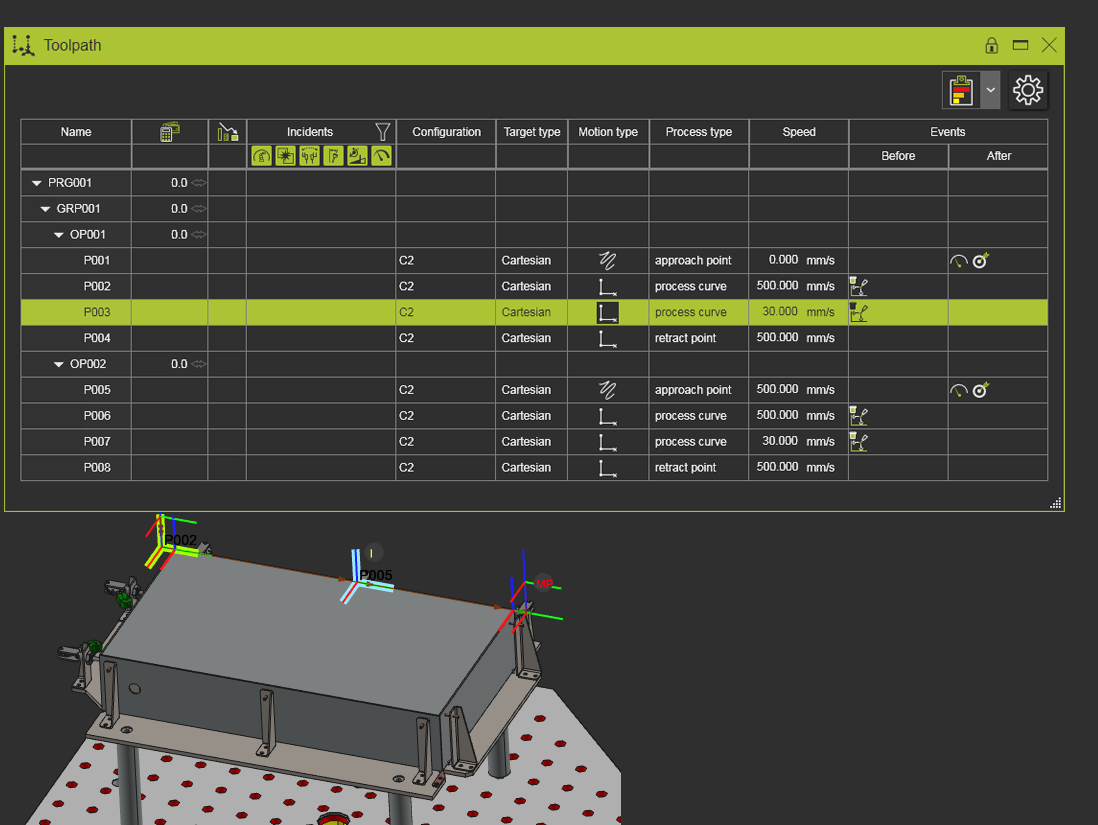The width and height of the screenshot is (1098, 825).
Task: Toggle the speed limit incident filter icon
Action: click(381, 155)
